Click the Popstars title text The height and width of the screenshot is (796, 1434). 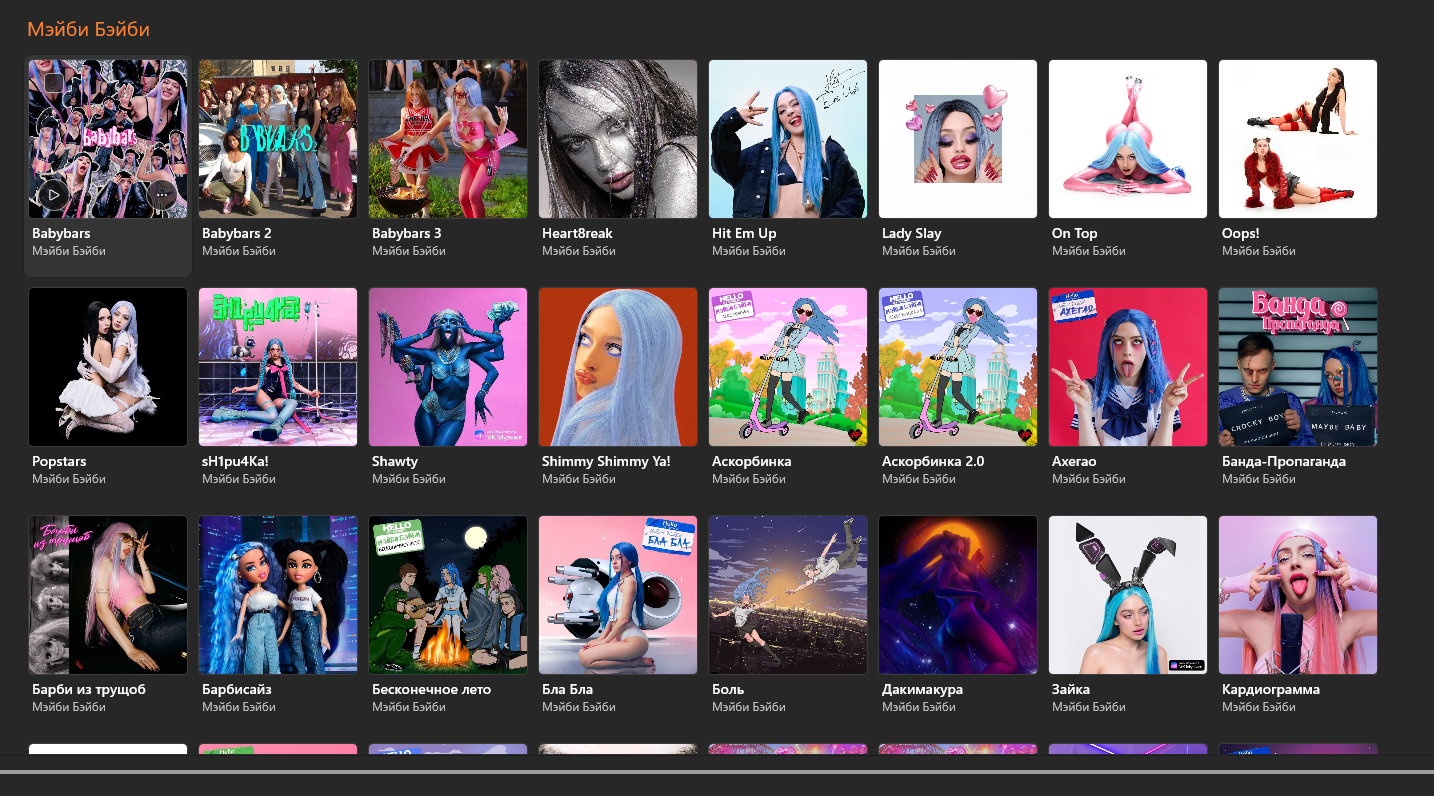coord(59,461)
